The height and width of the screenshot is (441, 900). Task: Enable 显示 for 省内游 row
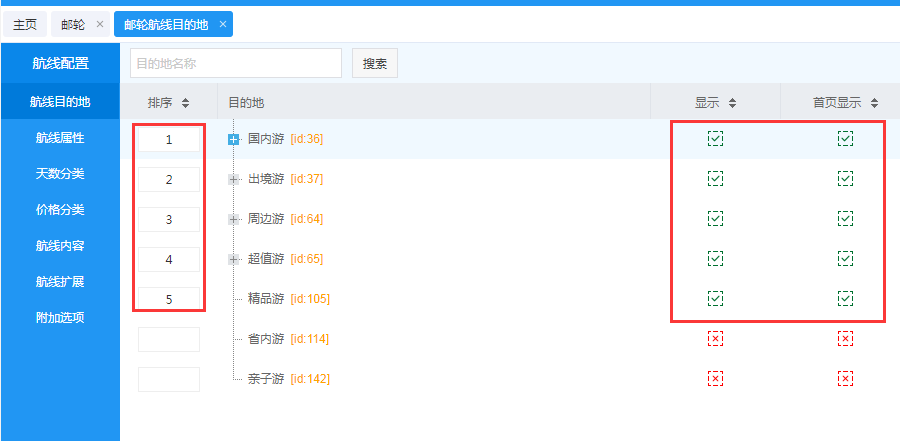(x=715, y=339)
